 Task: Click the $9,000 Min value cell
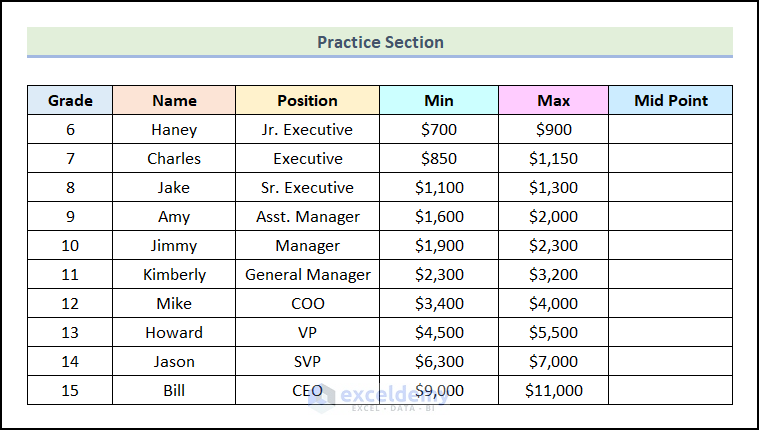tap(439, 390)
